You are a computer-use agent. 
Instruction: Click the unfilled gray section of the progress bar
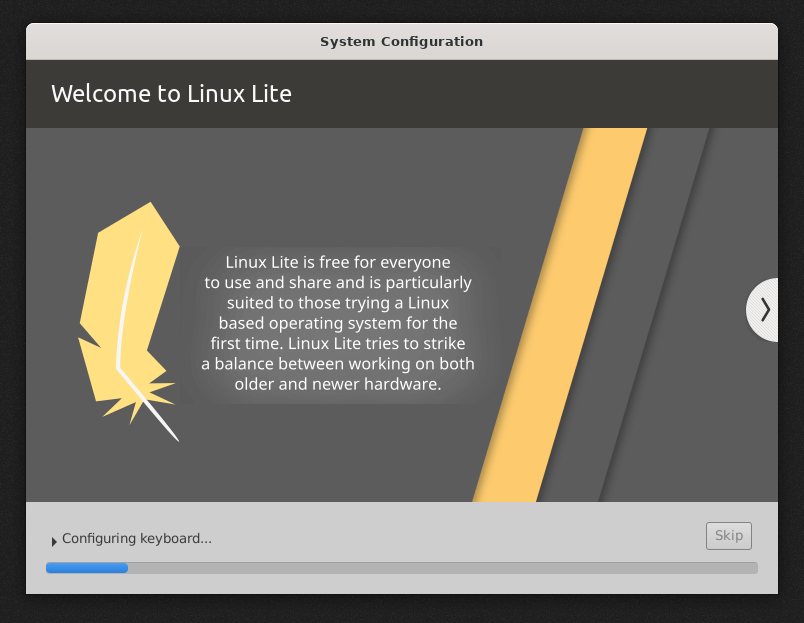[440, 568]
